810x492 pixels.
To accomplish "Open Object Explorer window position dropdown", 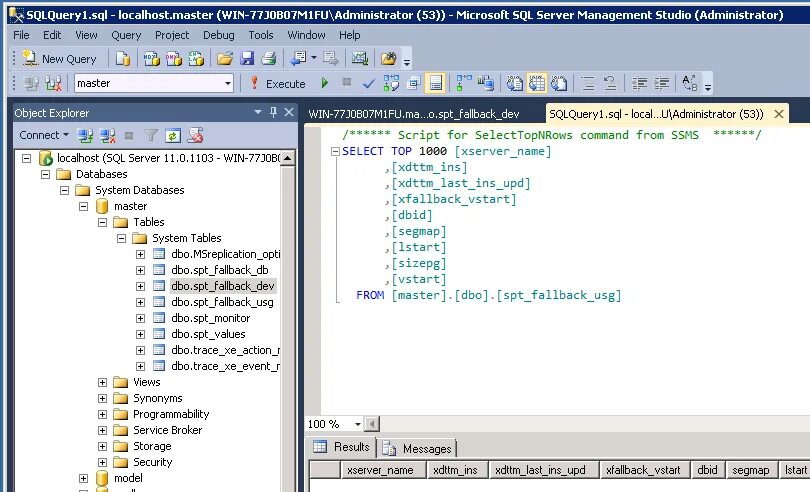I will point(258,112).
